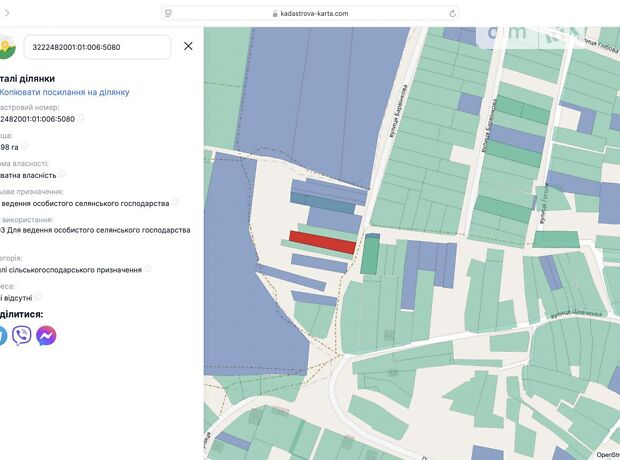This screenshot has height=460, width=620.
Task: Share the parcel via Telegram
Action: tap(3, 336)
